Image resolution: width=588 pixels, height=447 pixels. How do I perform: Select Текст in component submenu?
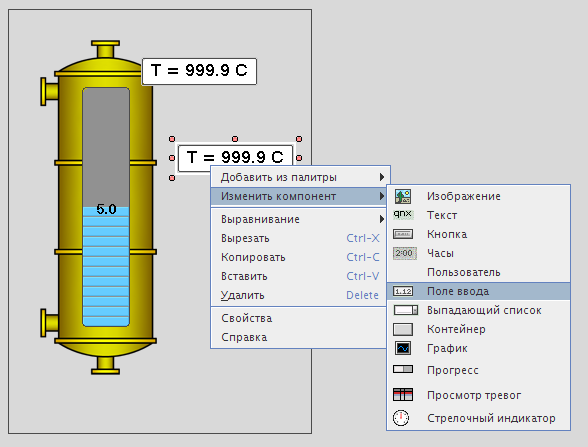(478, 215)
